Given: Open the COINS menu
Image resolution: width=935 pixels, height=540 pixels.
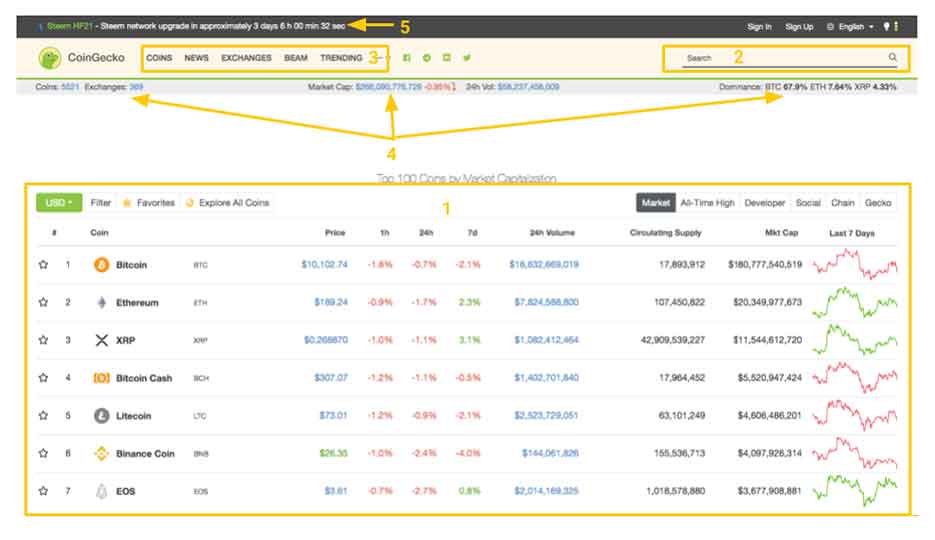Looking at the screenshot, I should (159, 58).
